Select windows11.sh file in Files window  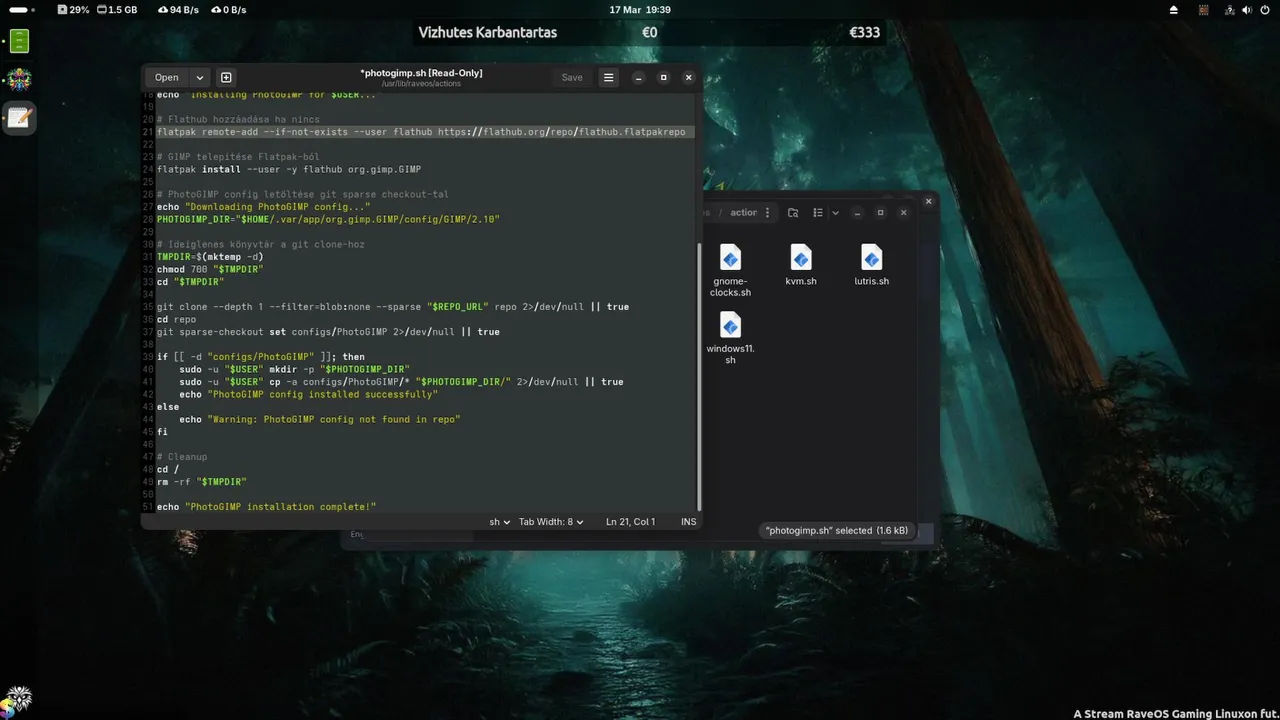[730, 338]
